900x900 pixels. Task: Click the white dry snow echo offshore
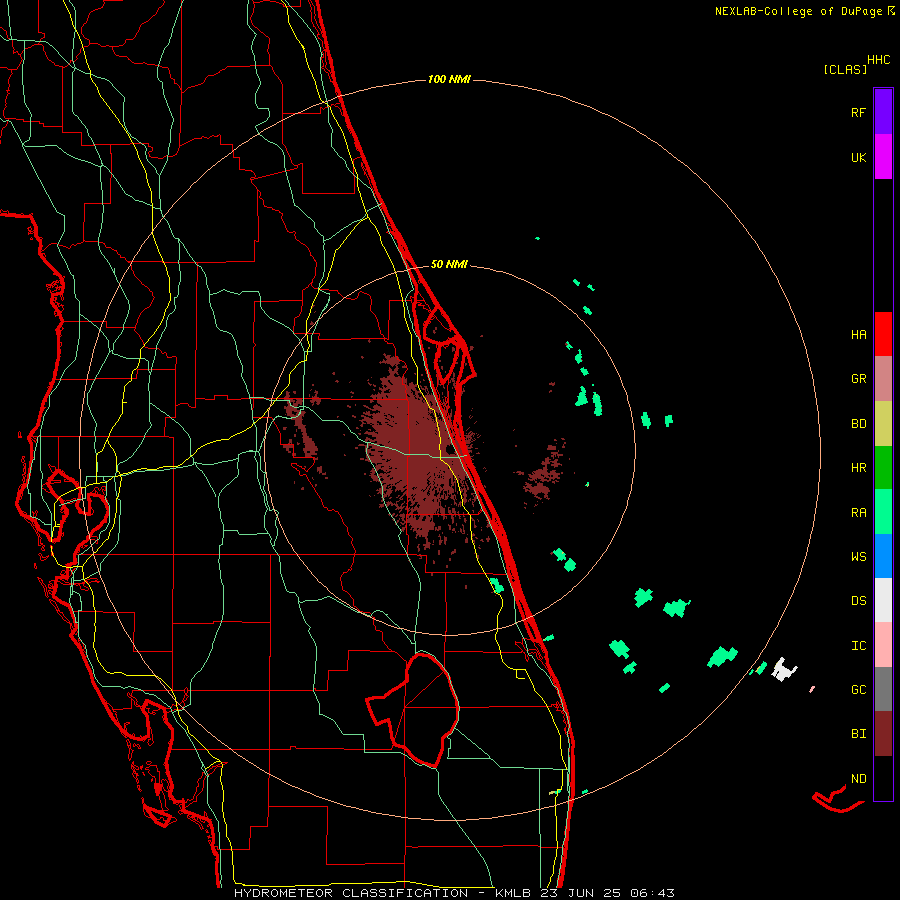(783, 670)
